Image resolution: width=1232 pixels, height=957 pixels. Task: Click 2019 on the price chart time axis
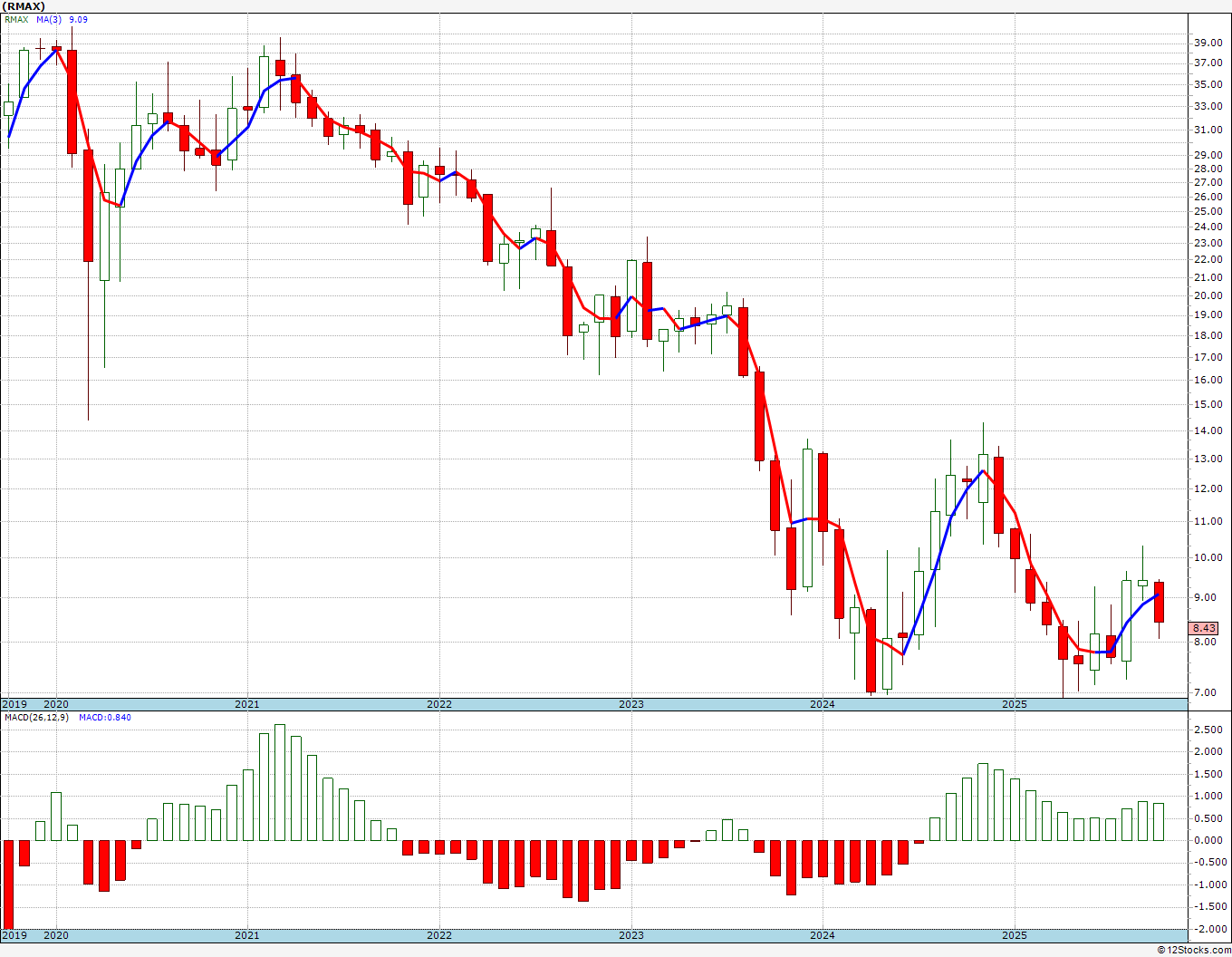coord(14,704)
